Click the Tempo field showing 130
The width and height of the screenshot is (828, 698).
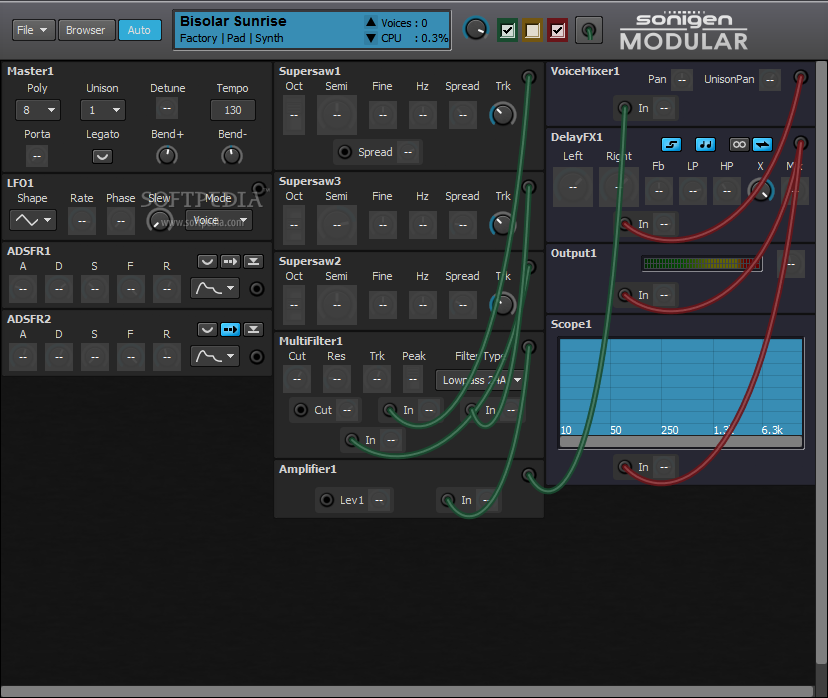coord(233,110)
